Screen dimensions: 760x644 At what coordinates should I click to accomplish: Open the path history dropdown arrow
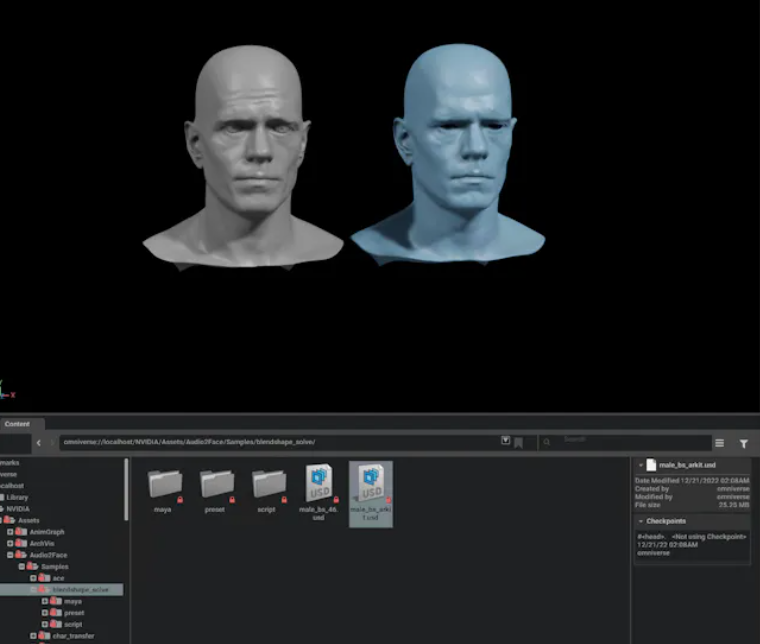tap(506, 440)
